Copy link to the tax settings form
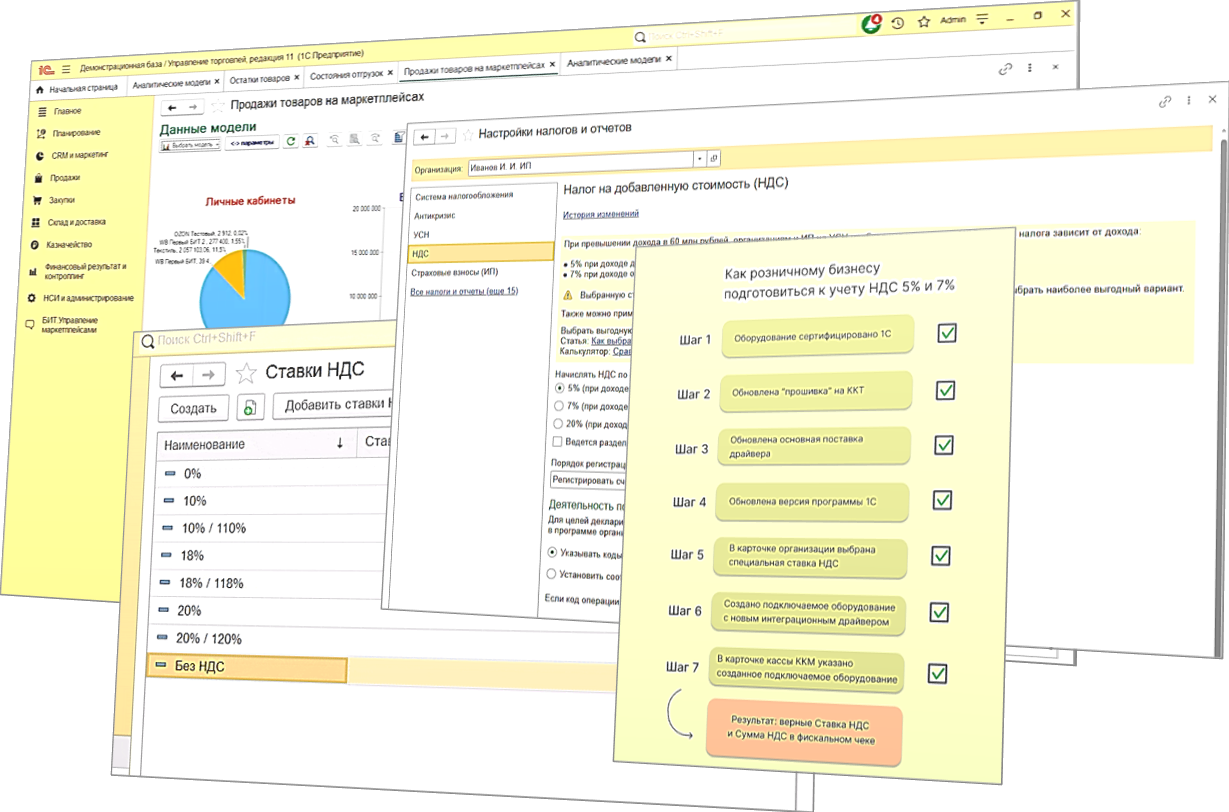The height and width of the screenshot is (812, 1229). click(x=1164, y=101)
